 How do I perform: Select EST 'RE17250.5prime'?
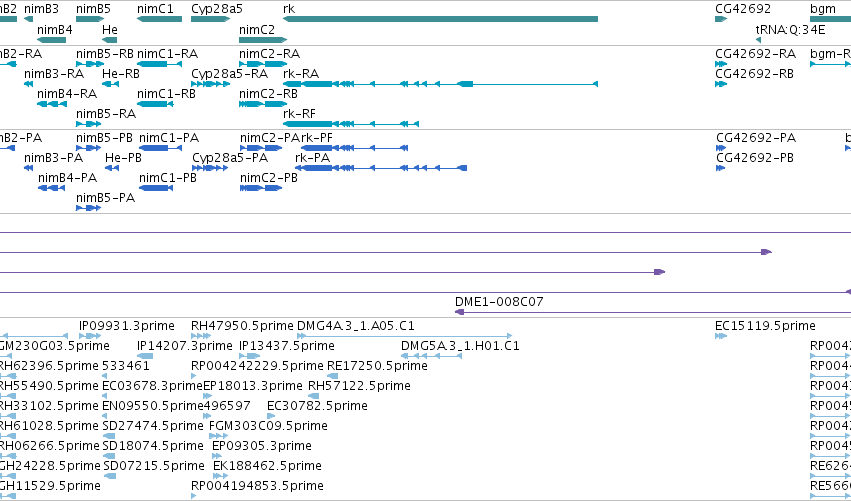pyautogui.click(x=333, y=376)
